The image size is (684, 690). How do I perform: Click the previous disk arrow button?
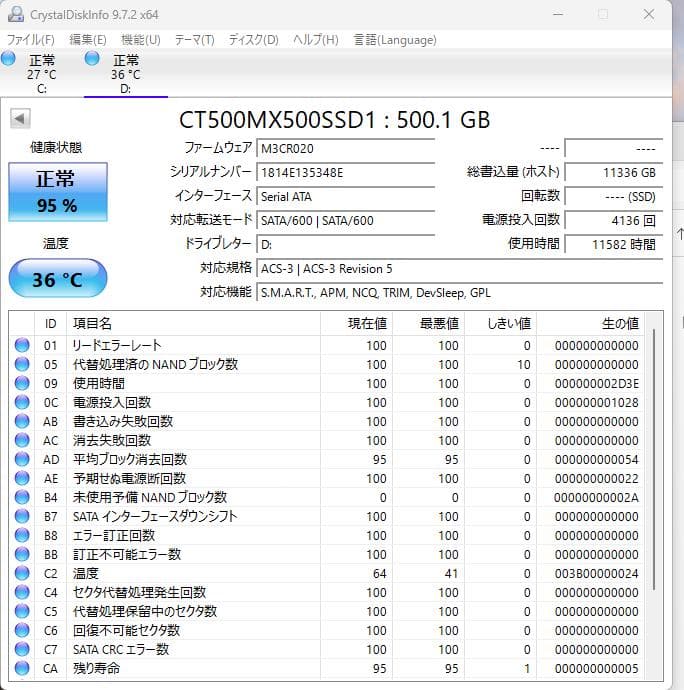tap(20, 118)
